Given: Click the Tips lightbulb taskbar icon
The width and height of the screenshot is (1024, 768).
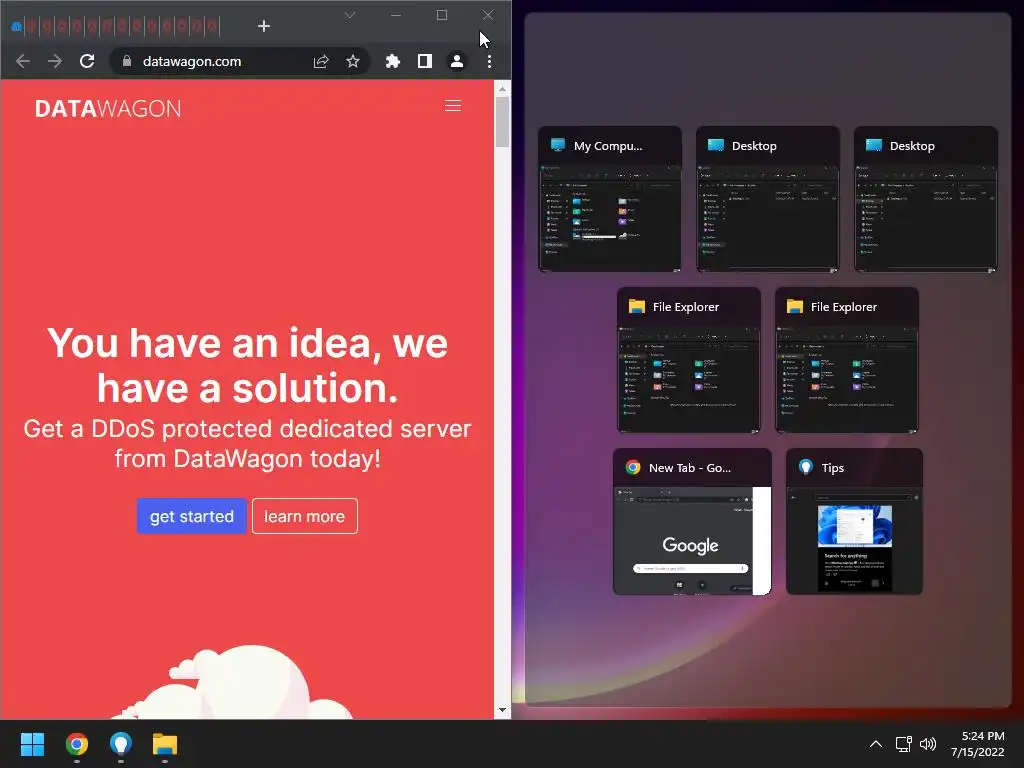Looking at the screenshot, I should (x=121, y=744).
